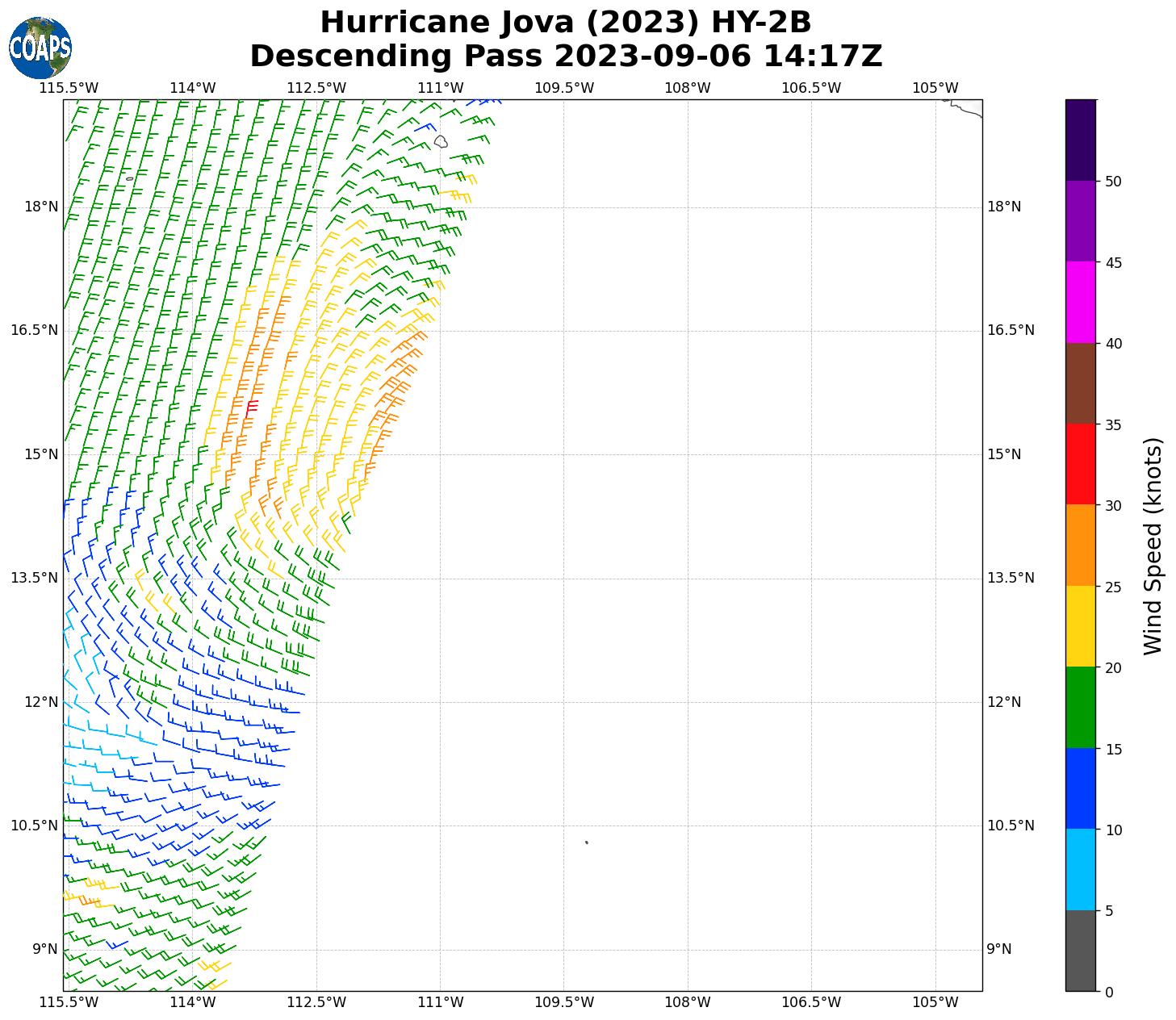Click the 111°W label on the top axis
Image resolution: width=1176 pixels, height=1020 pixels.
pyautogui.click(x=441, y=88)
